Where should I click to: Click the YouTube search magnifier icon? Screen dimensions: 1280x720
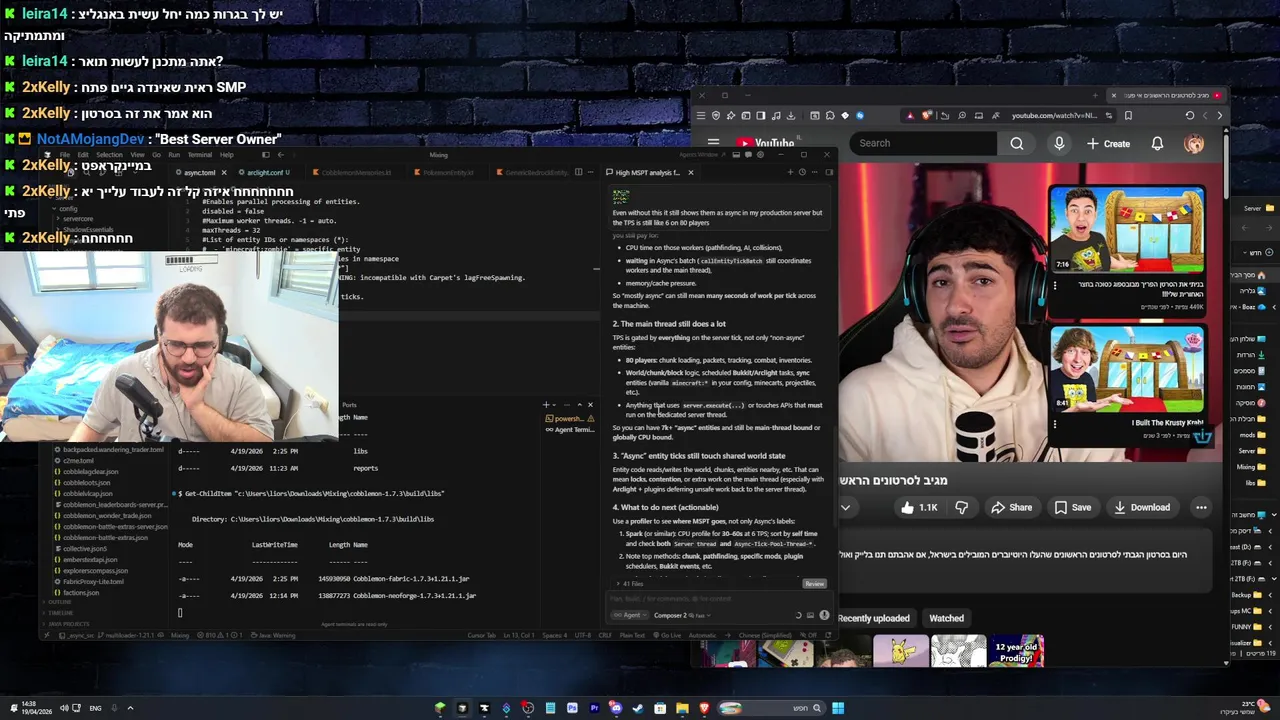tap(1017, 143)
